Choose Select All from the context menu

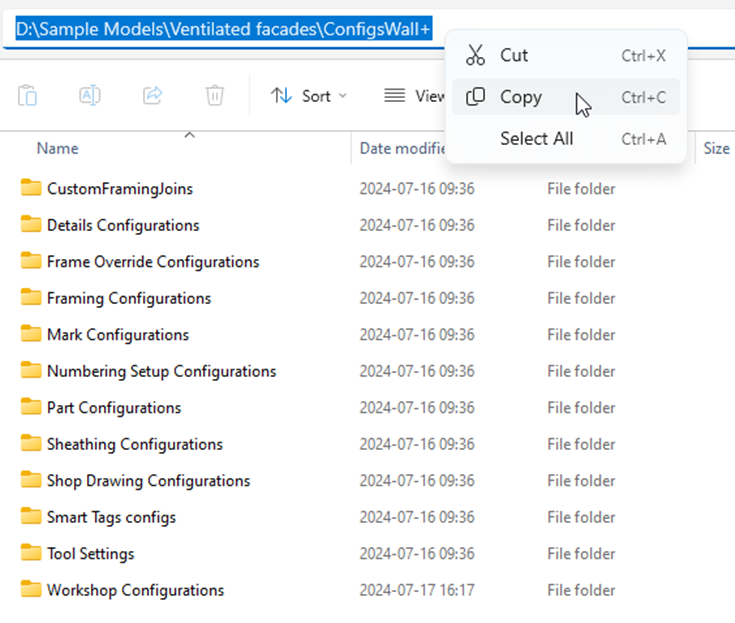tap(537, 139)
